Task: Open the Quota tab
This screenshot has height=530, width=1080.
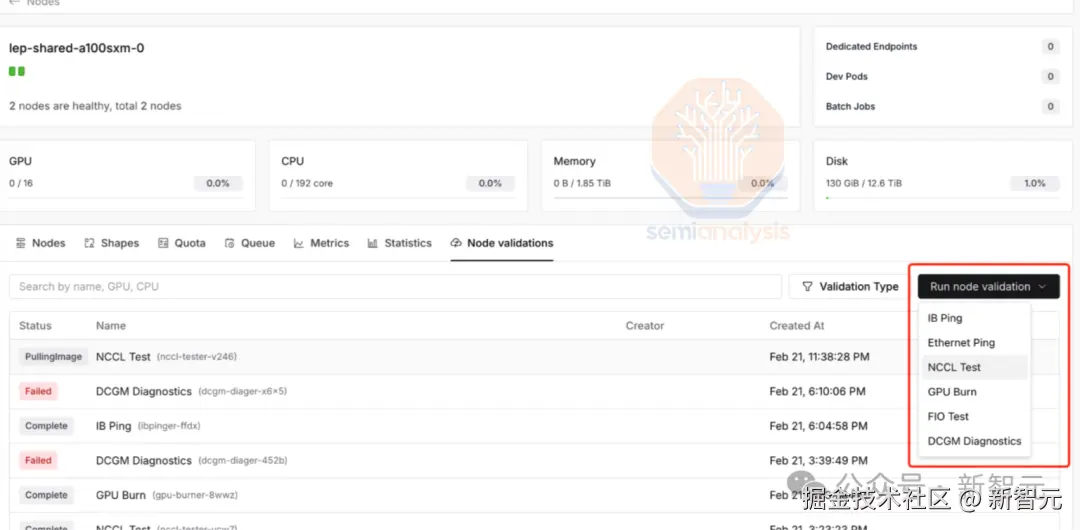Action: click(x=182, y=243)
